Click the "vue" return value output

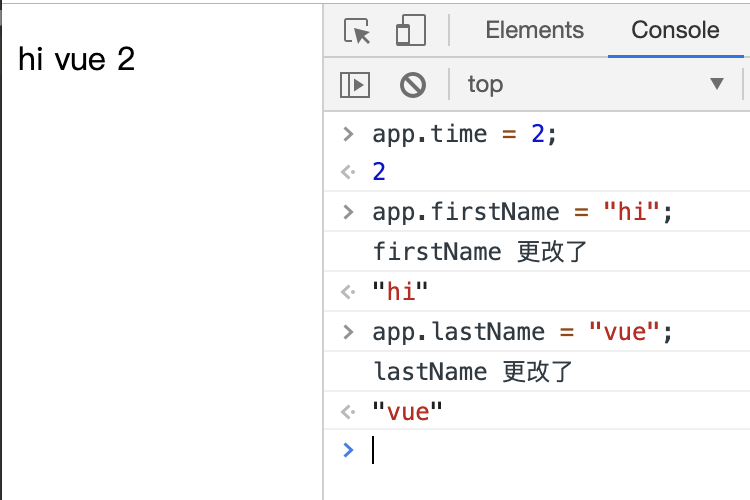pyautogui.click(x=407, y=411)
